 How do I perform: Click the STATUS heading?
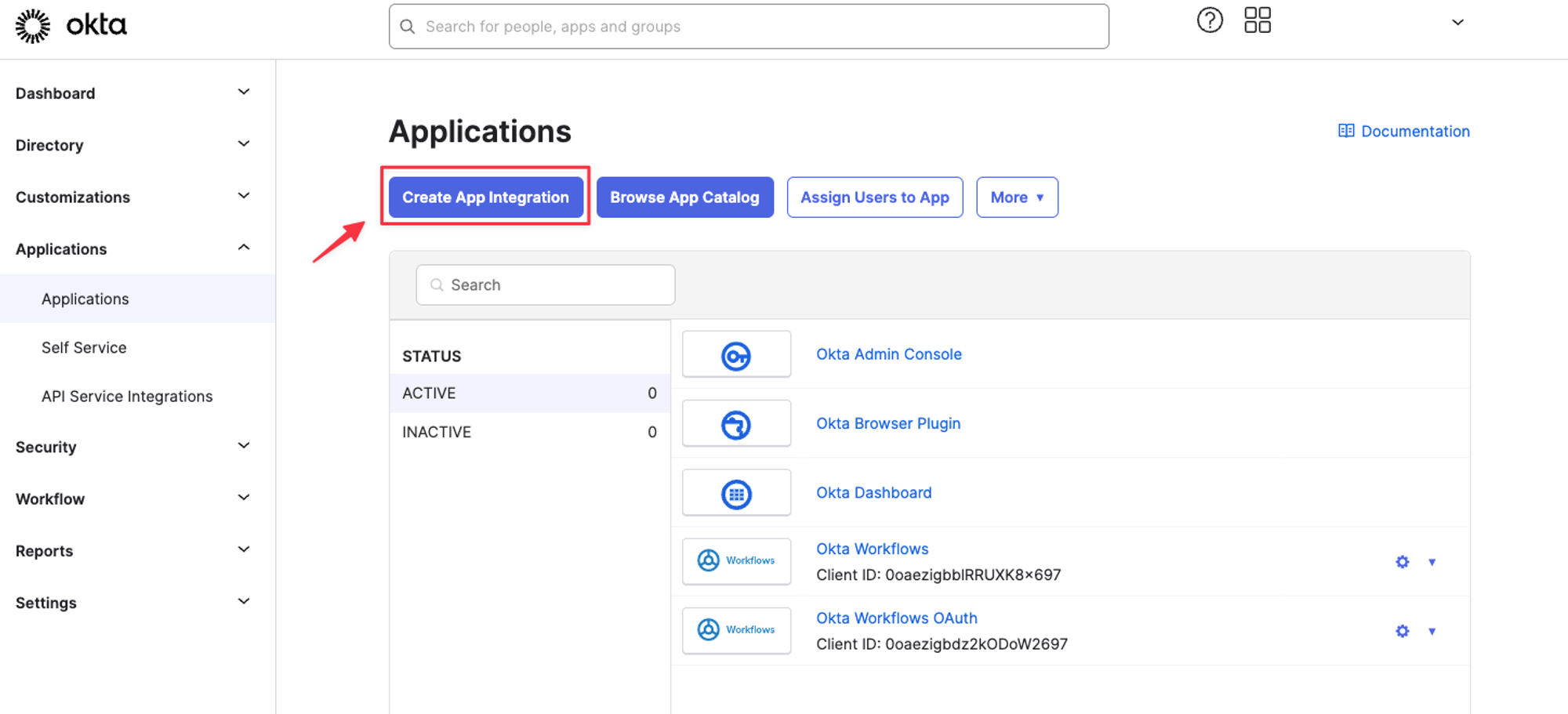click(x=432, y=356)
